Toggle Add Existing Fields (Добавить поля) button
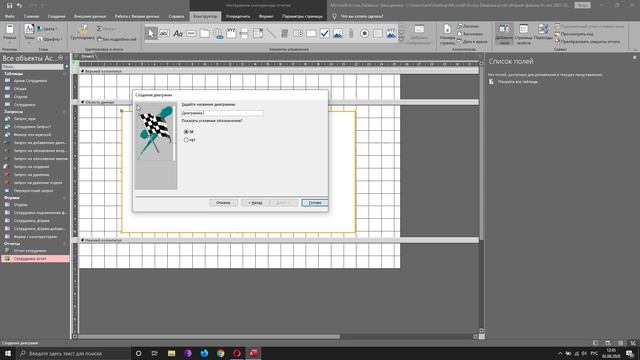The width and height of the screenshot is (640, 360). coord(504,35)
